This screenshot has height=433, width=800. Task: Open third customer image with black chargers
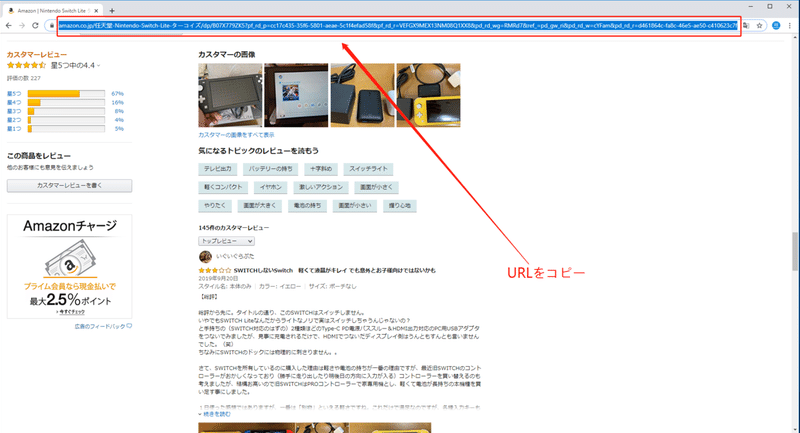(x=362, y=95)
